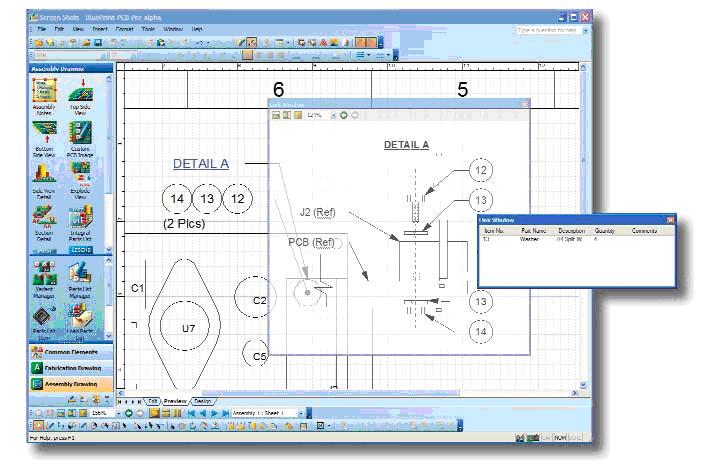704x471 pixels.
Task: Open the Tools menu
Action: click(146, 30)
